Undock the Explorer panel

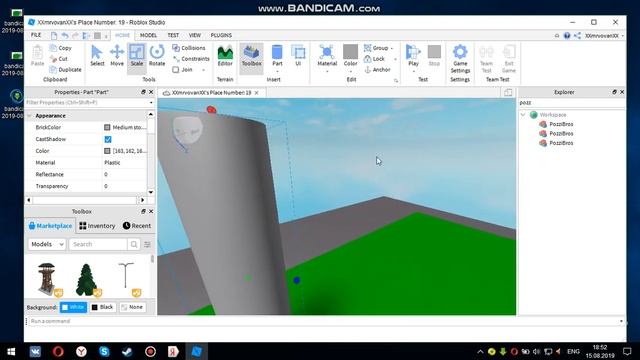(x=614, y=92)
